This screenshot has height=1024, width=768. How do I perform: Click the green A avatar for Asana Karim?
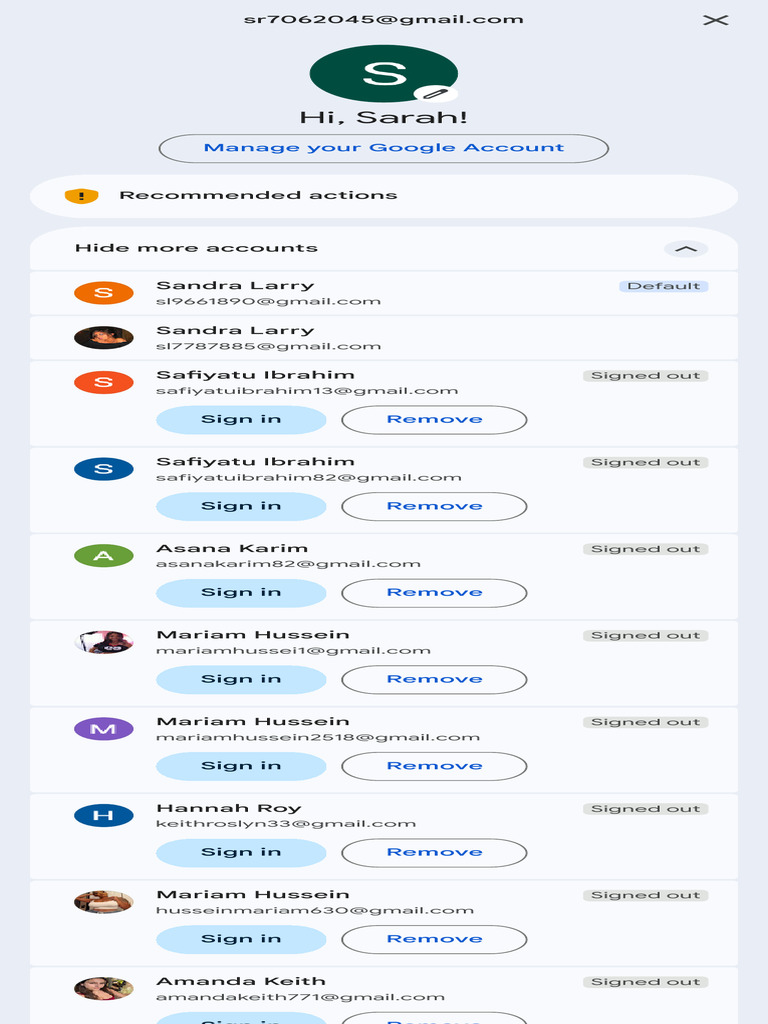[104, 556]
